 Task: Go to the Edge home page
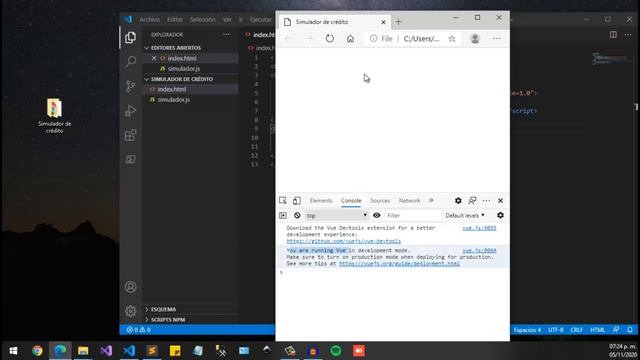tap(350, 38)
